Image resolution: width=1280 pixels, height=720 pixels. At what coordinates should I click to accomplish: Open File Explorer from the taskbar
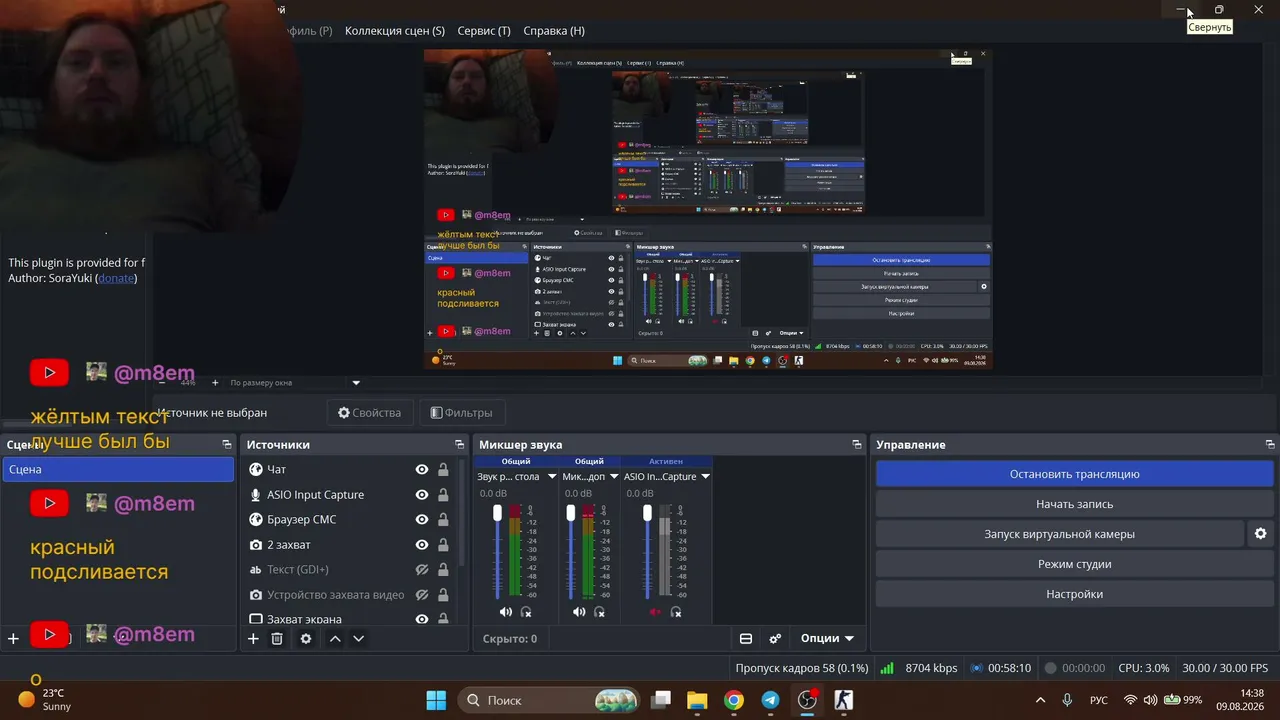(697, 700)
